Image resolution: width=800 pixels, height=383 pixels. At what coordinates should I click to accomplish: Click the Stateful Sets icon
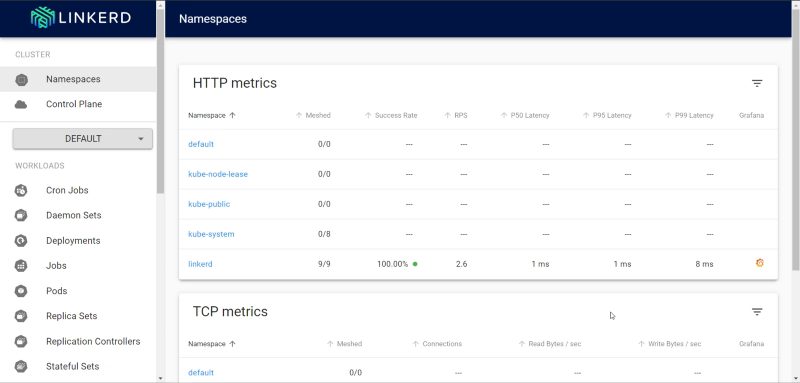pyautogui.click(x=21, y=366)
